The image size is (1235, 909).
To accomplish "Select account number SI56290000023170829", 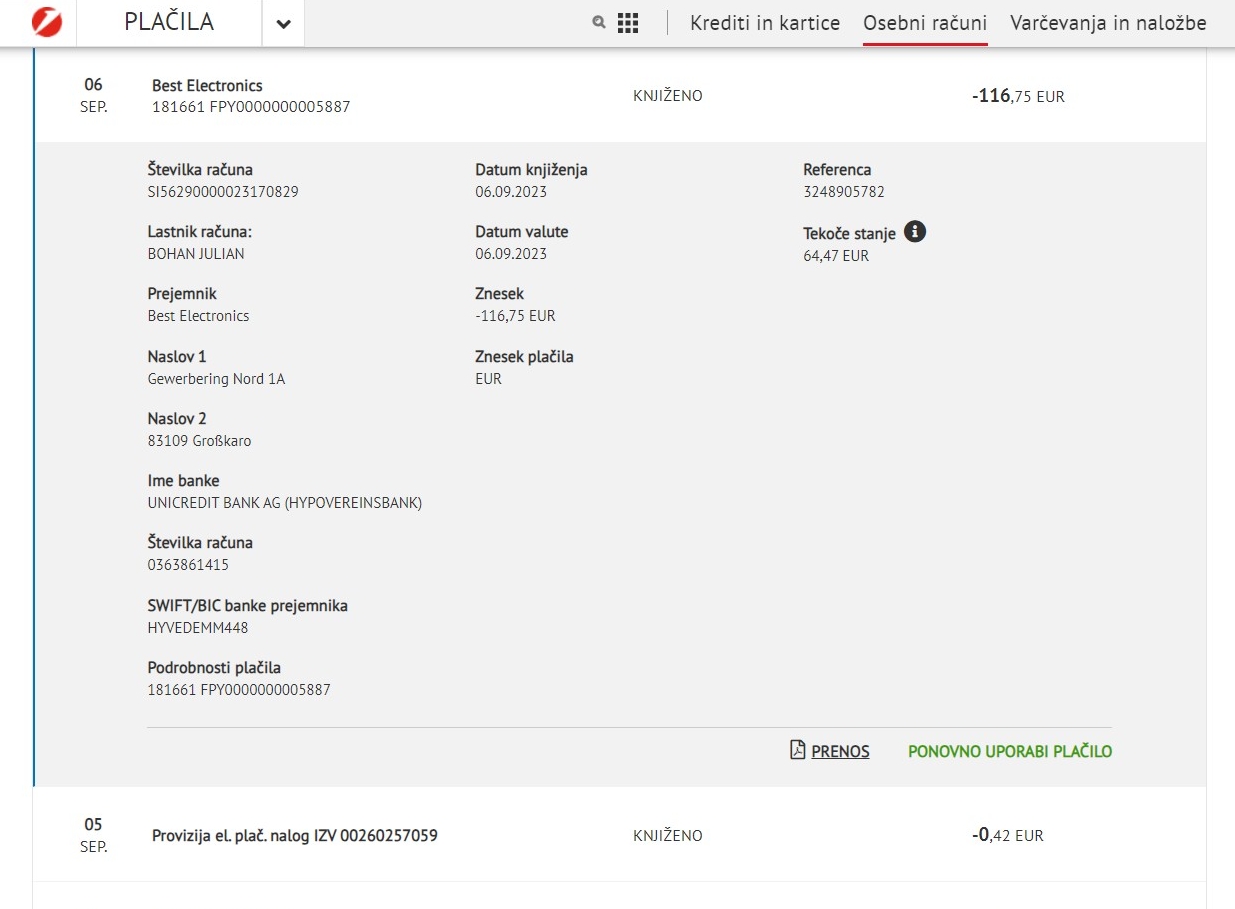I will point(223,192).
